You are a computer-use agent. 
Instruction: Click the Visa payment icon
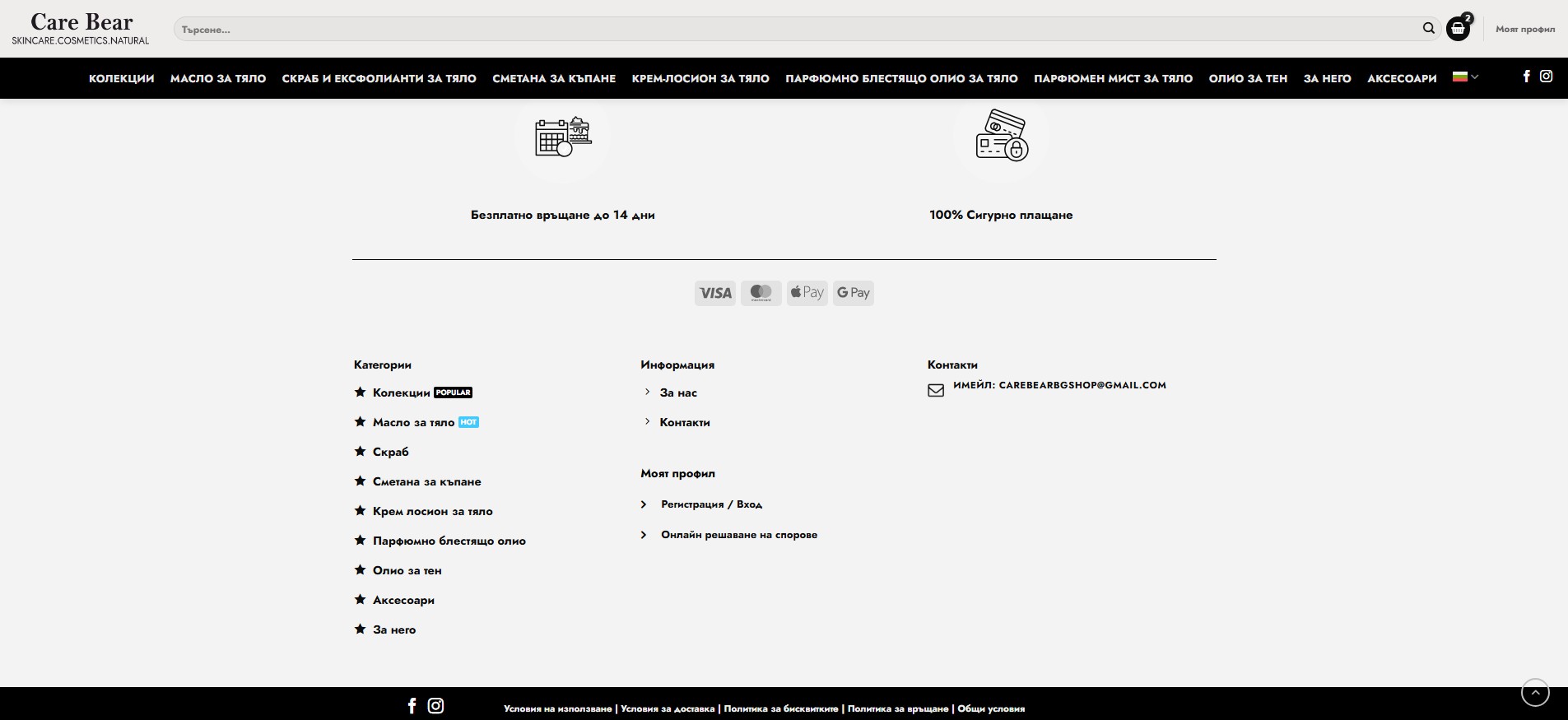coord(714,293)
